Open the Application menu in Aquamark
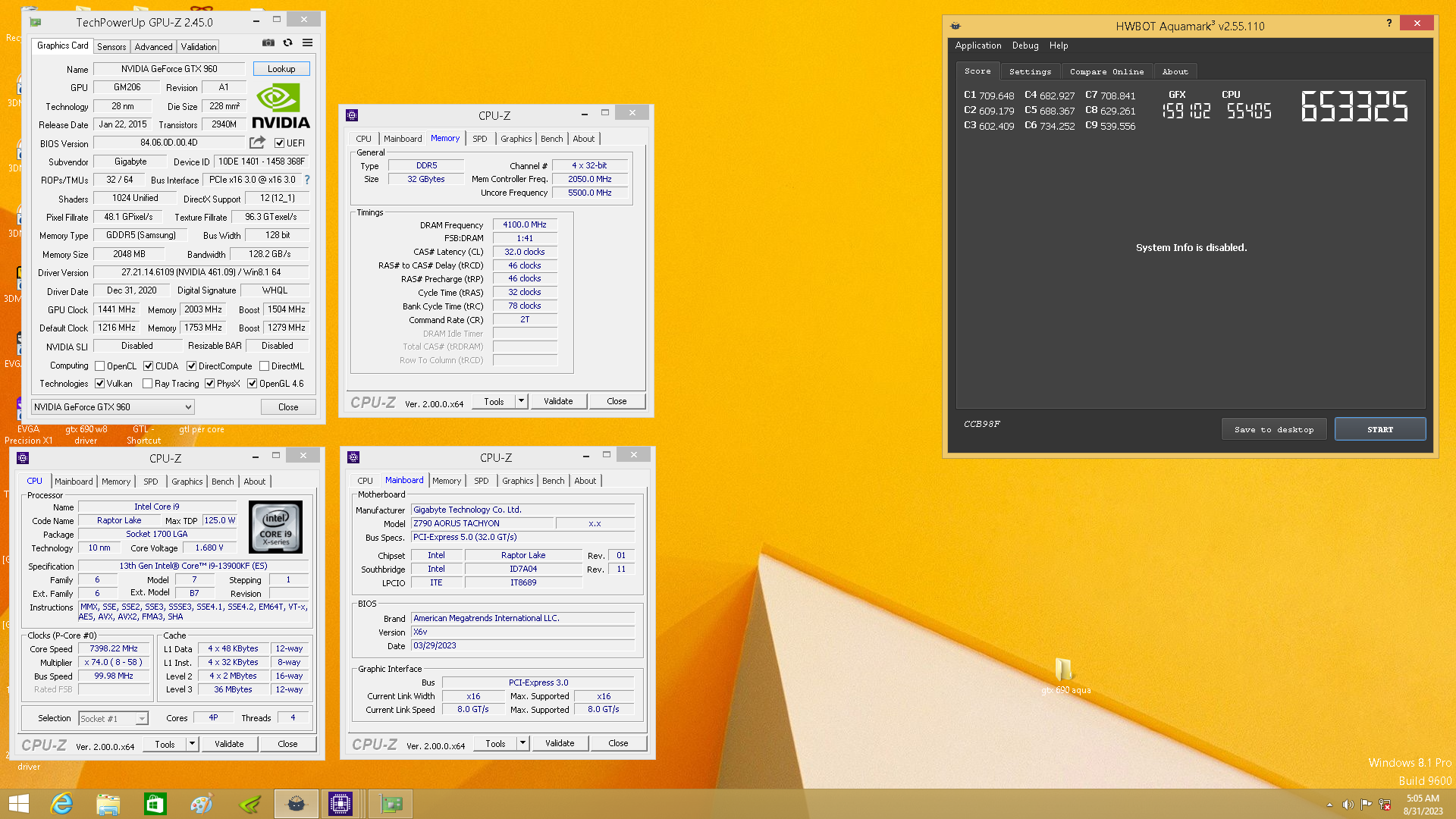Image resolution: width=1456 pixels, height=819 pixels. pos(978,45)
